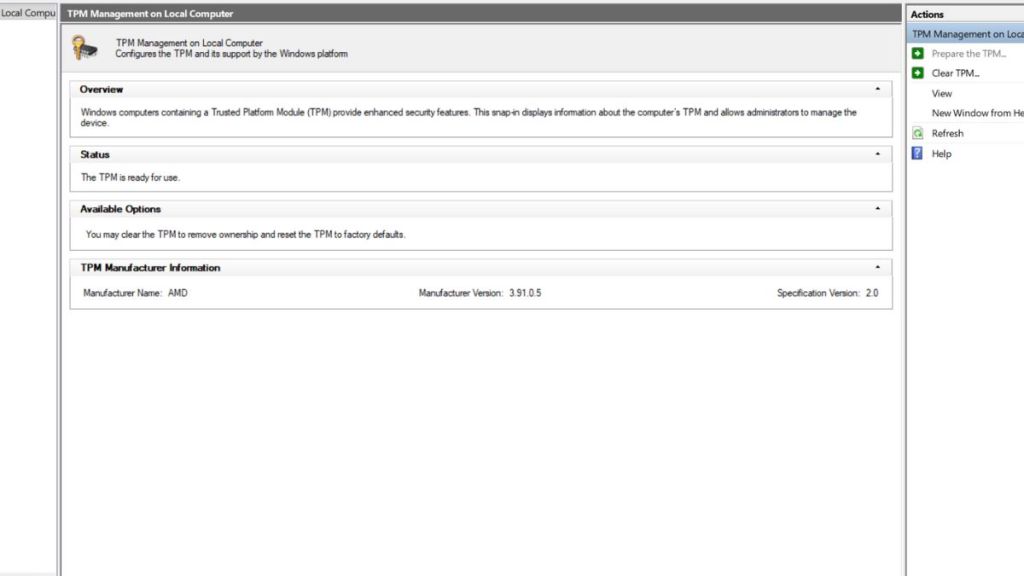Collapse the Available Options section
The width and height of the screenshot is (1024, 576).
[877, 209]
